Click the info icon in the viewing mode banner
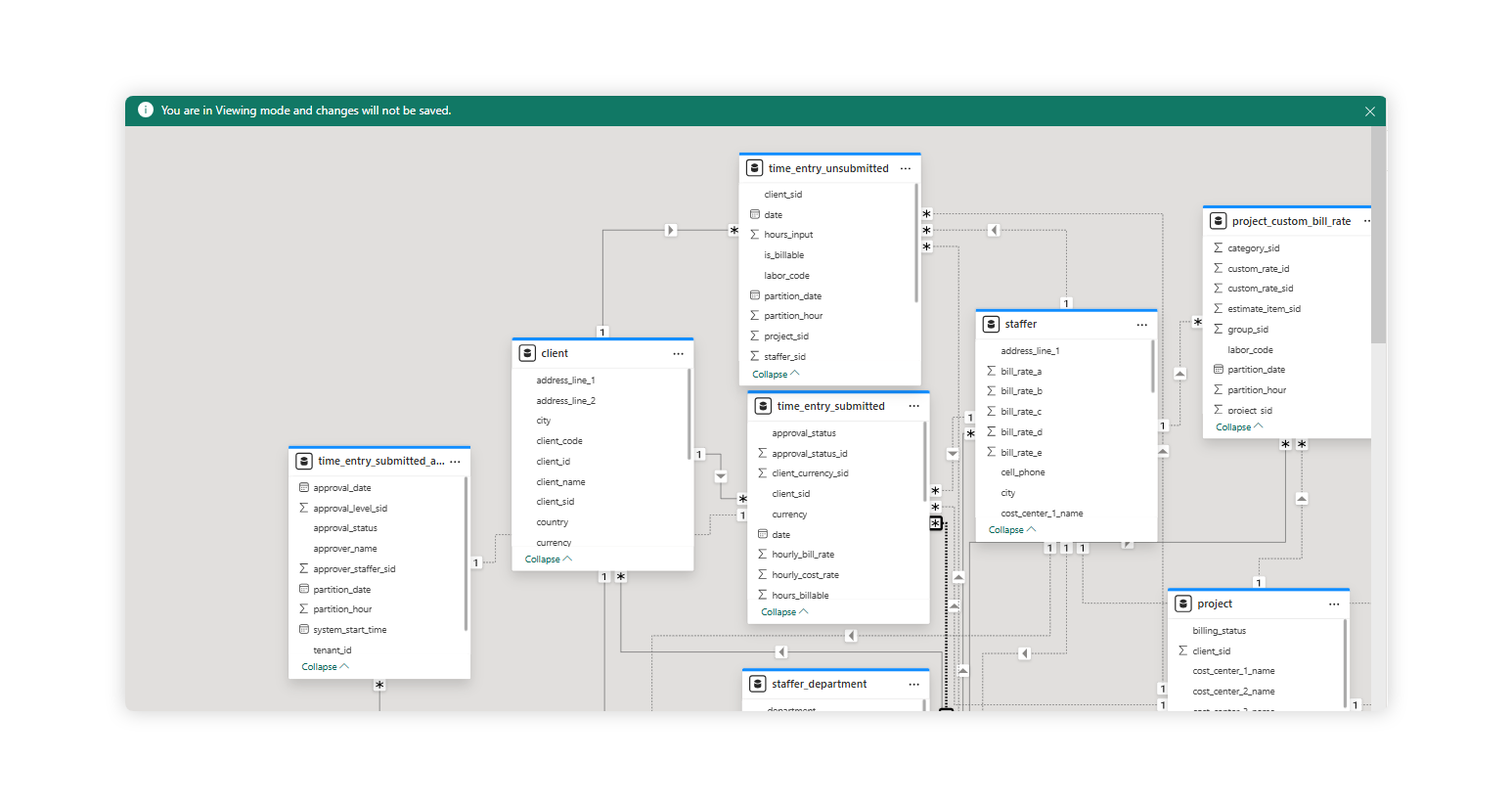 pyautogui.click(x=146, y=110)
